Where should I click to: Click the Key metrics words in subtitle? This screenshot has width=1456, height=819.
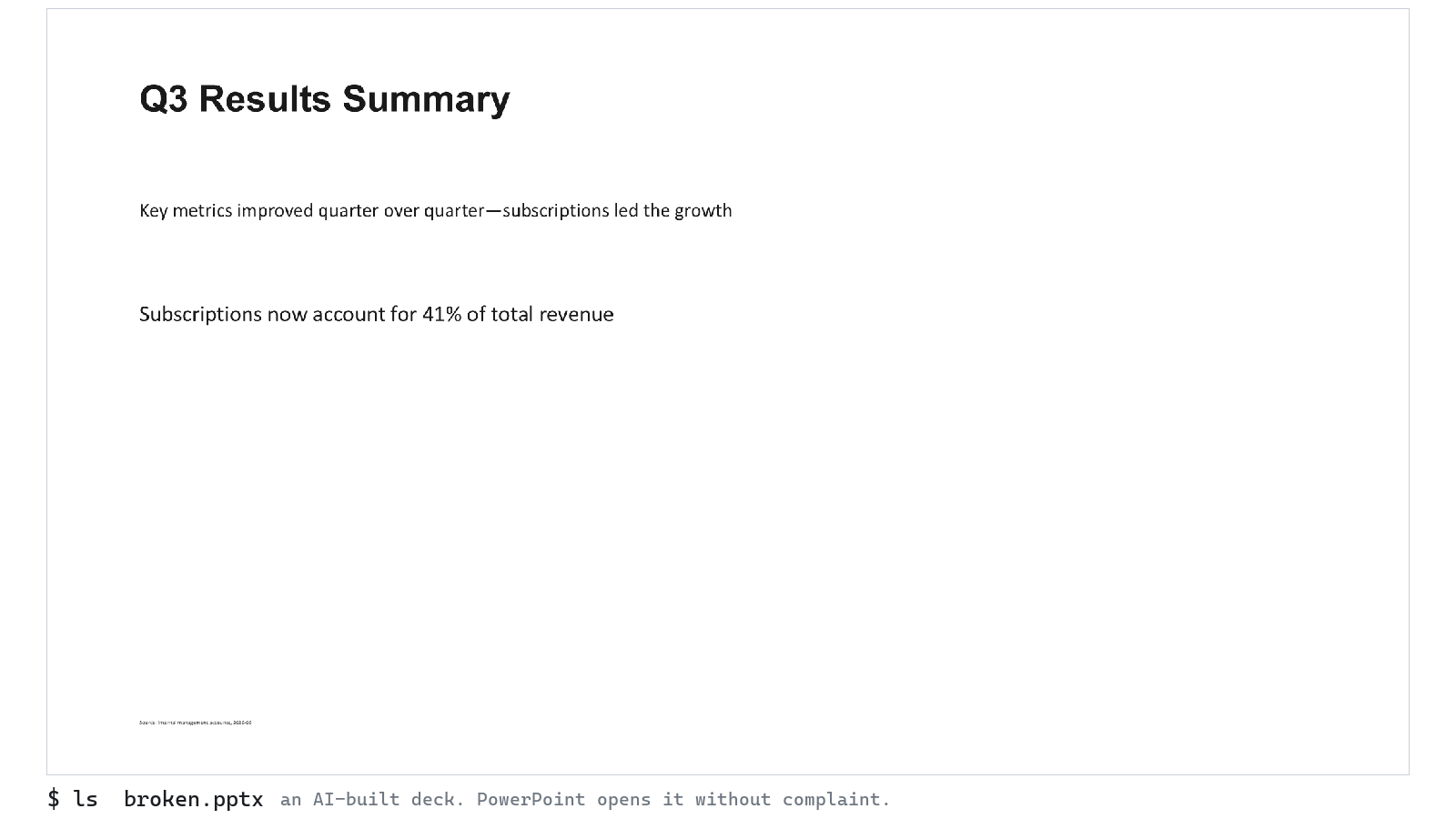[x=186, y=210]
